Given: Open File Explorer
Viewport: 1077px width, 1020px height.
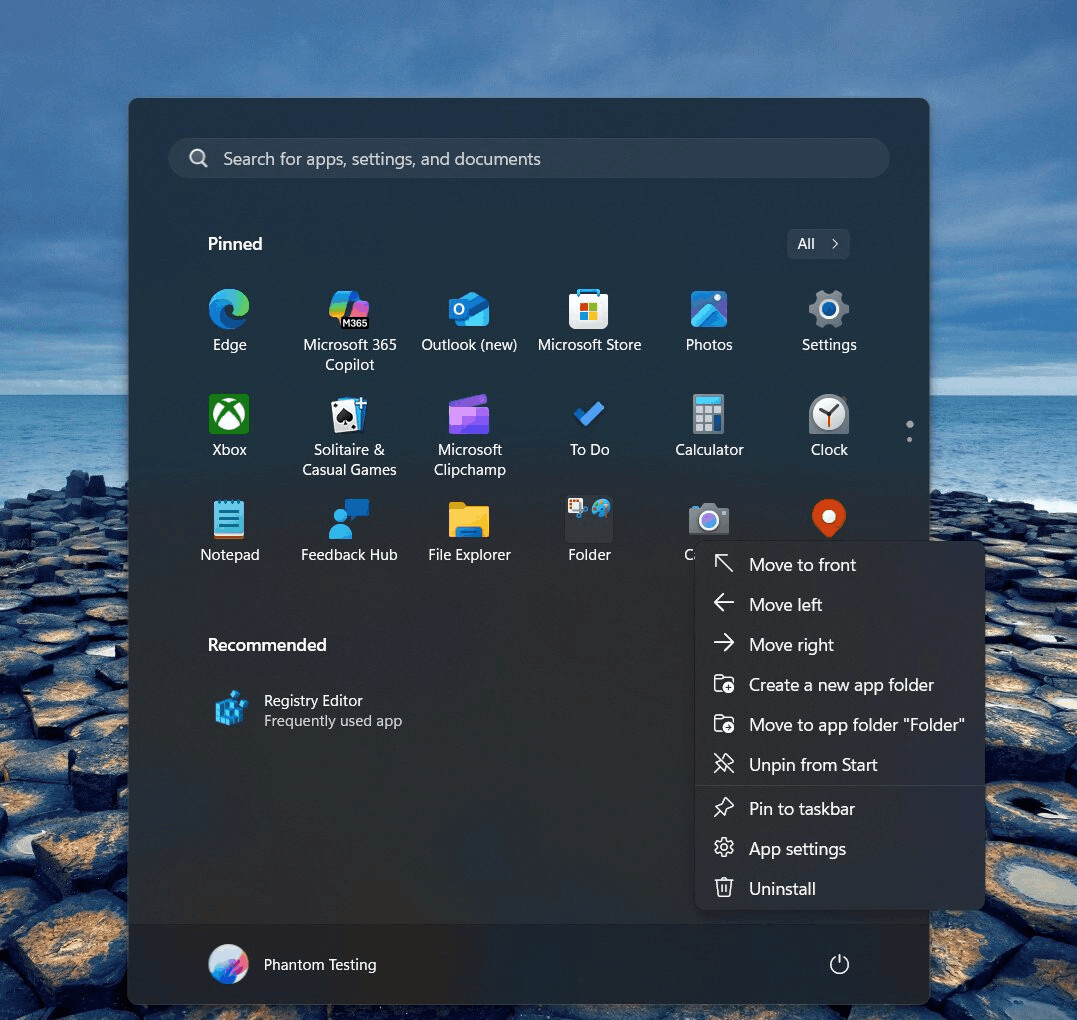Looking at the screenshot, I should coord(469,531).
